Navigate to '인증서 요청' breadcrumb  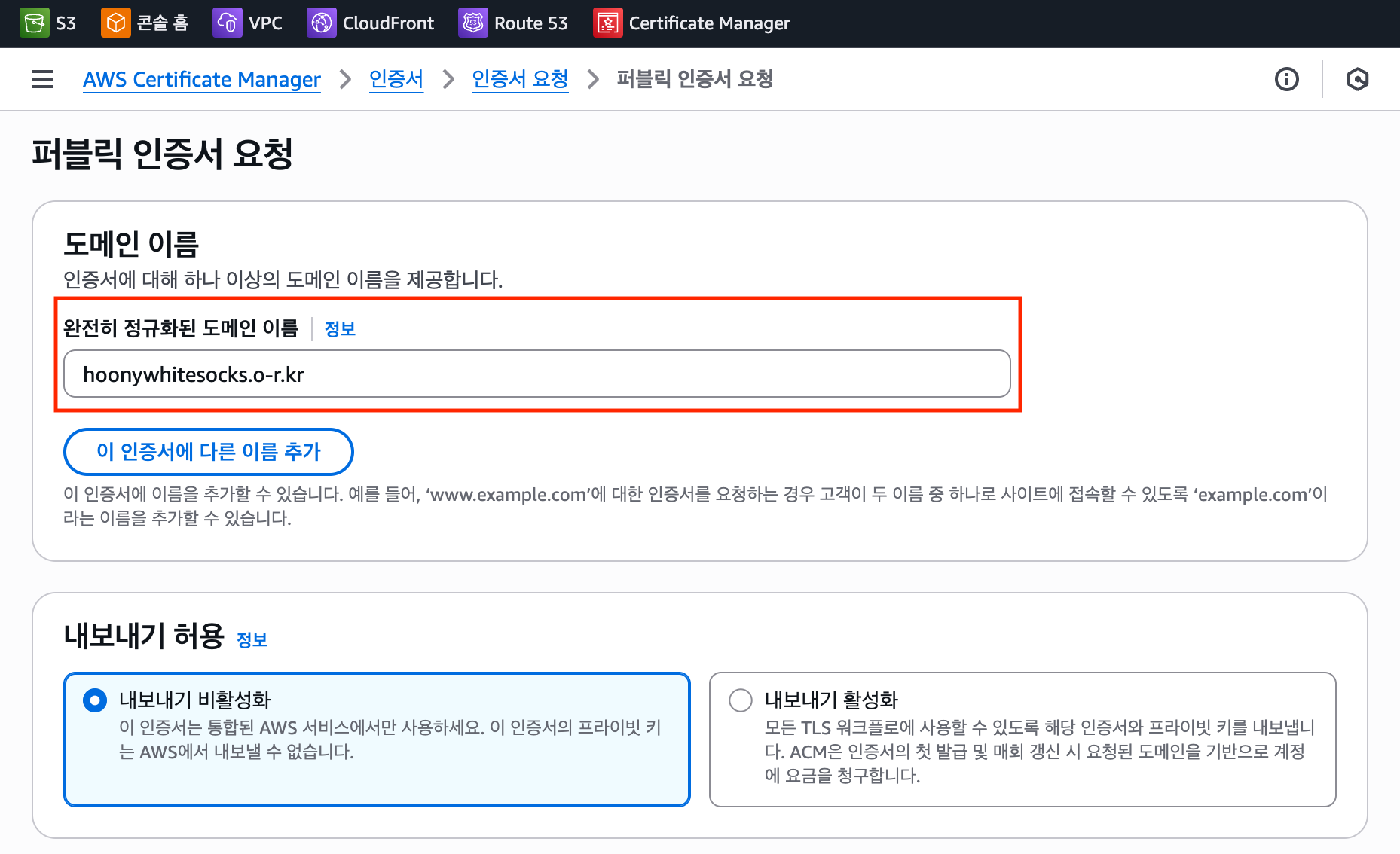520,79
